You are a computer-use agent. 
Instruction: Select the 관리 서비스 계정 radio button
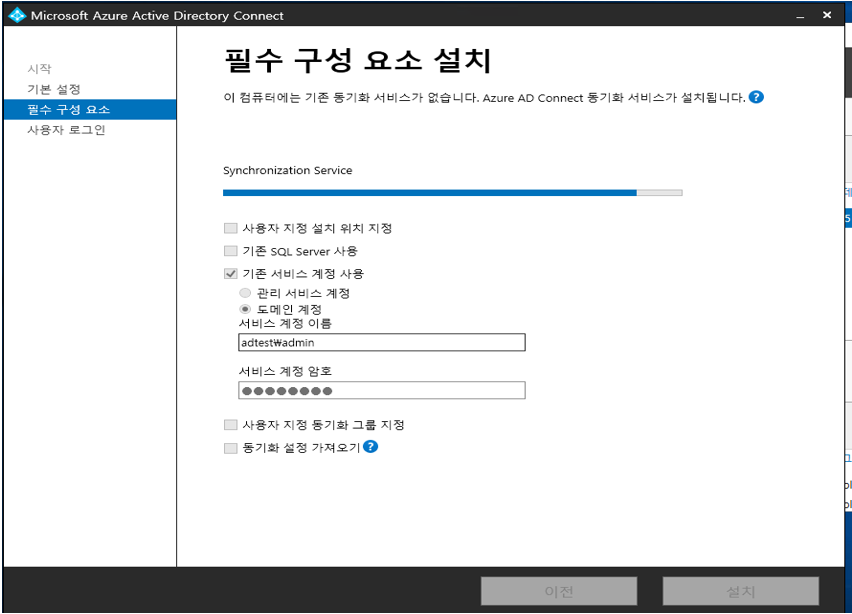245,293
